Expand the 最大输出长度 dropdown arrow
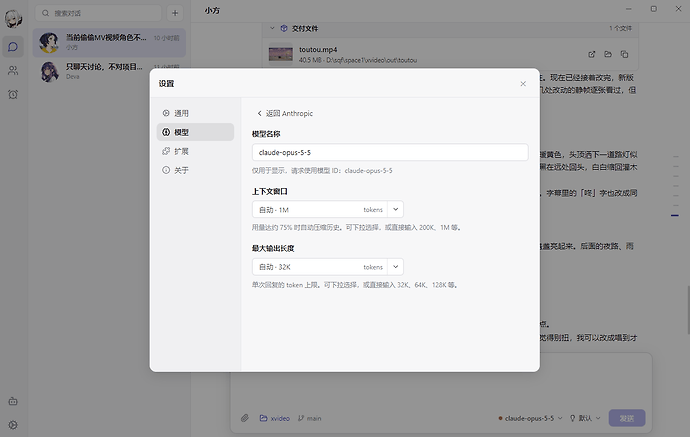Screen dimensions: 690x437 (x=395, y=267)
